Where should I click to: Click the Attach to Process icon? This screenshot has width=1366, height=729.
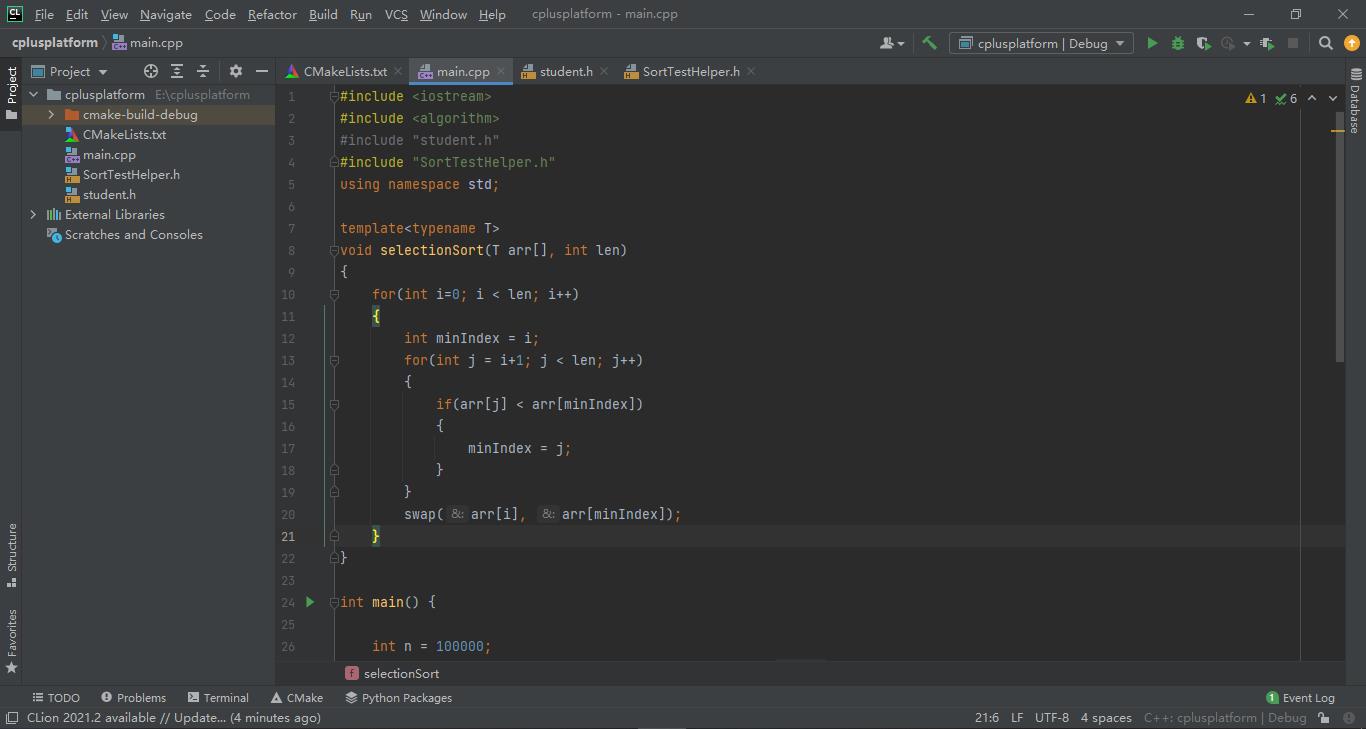(x=1267, y=43)
